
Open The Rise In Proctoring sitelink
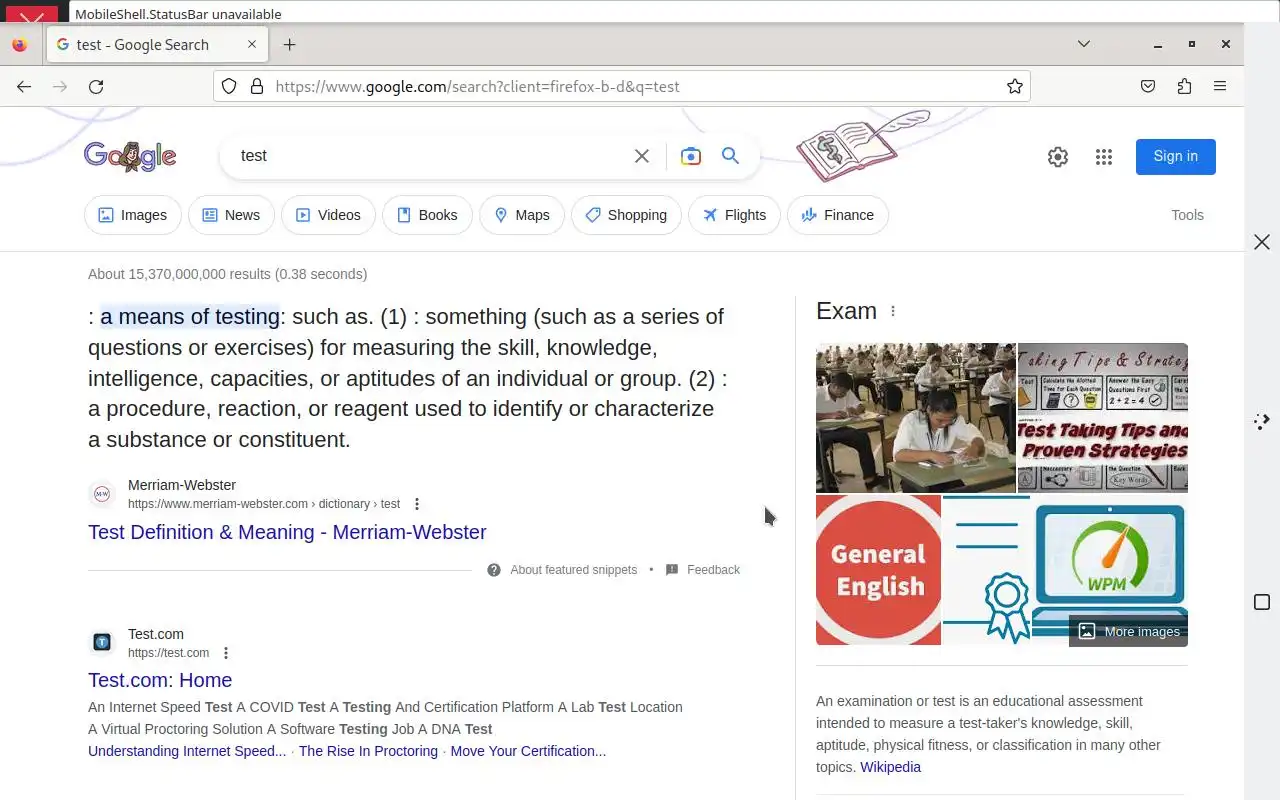click(x=368, y=751)
